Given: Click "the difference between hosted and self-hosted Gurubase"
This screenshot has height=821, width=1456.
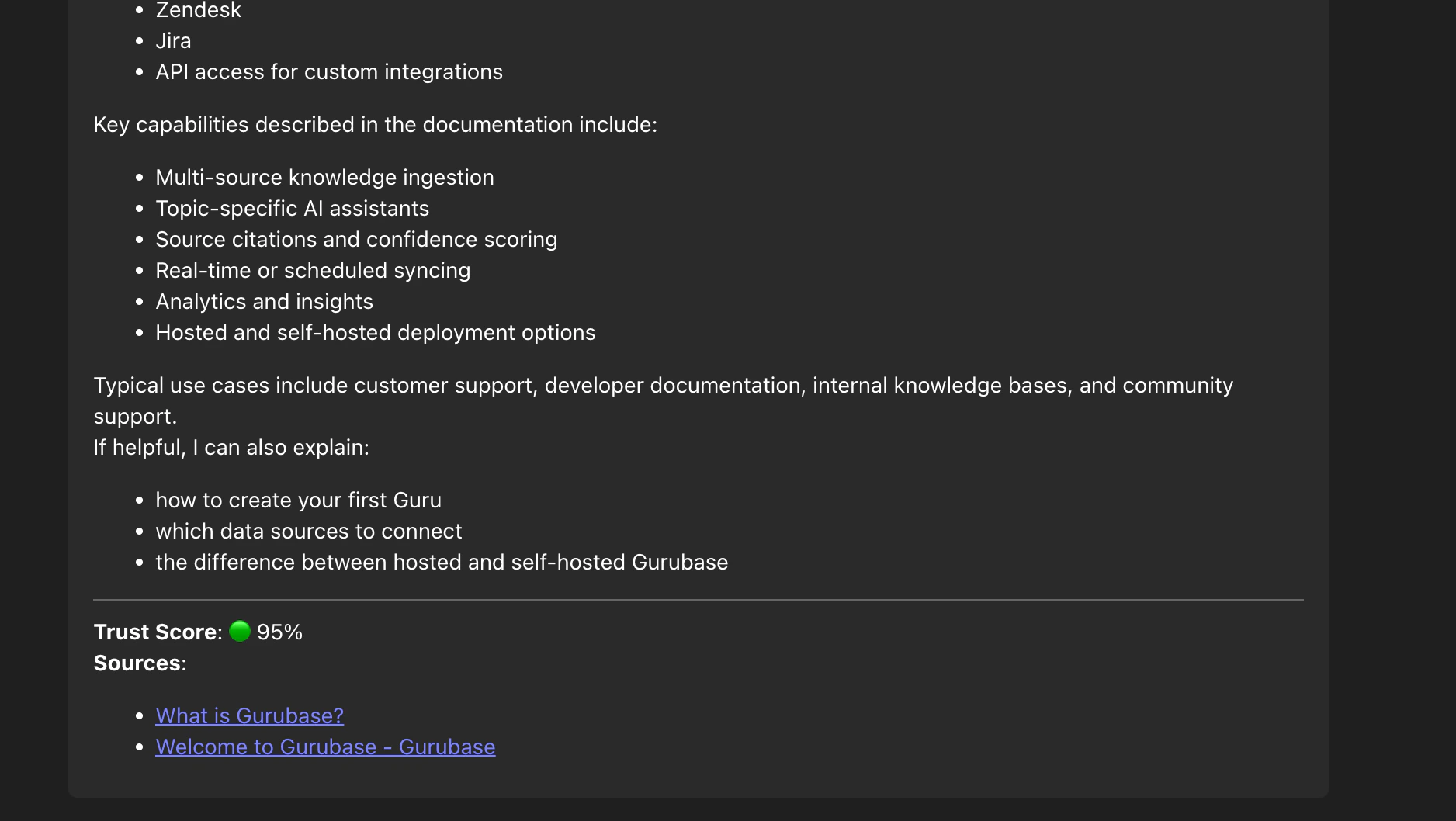Looking at the screenshot, I should (442, 562).
